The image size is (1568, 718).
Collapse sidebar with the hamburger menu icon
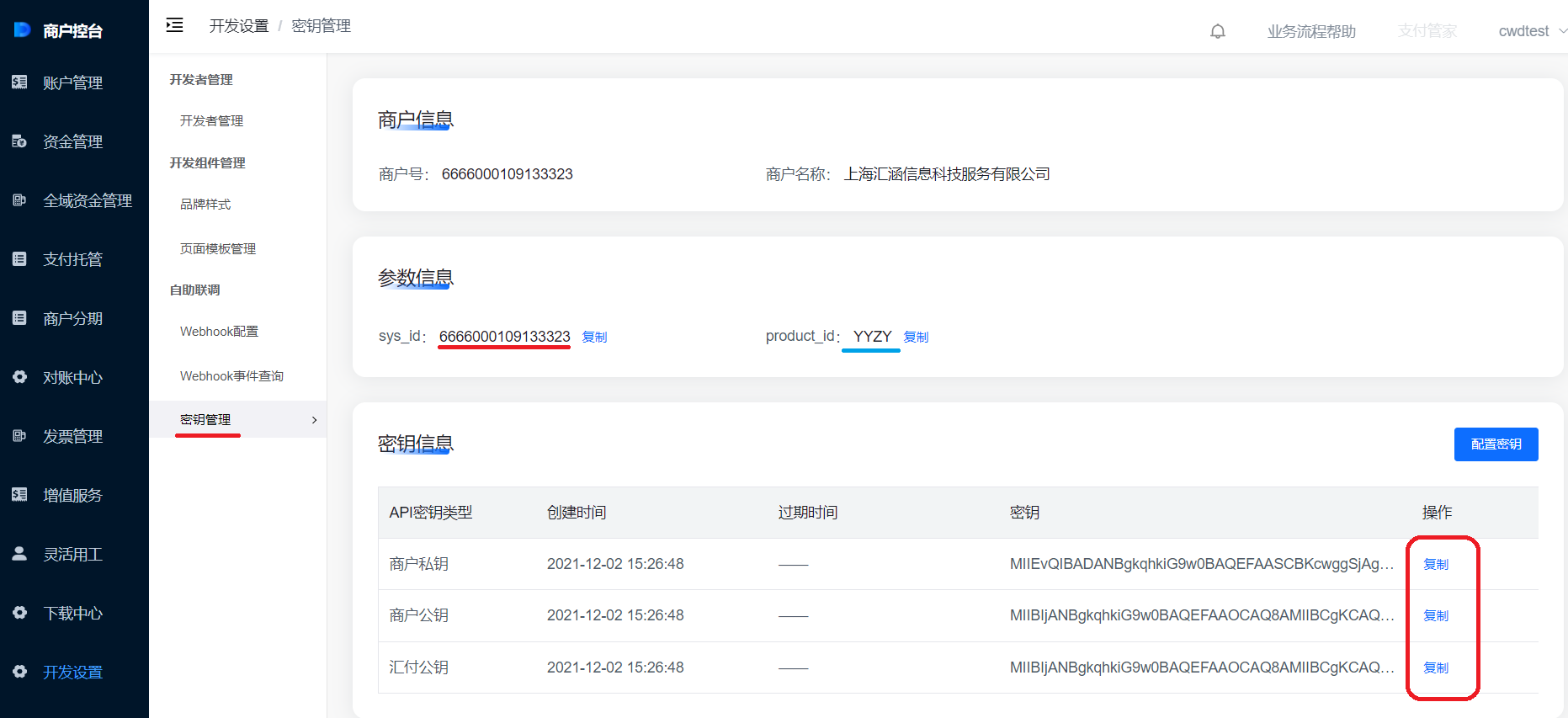(175, 25)
